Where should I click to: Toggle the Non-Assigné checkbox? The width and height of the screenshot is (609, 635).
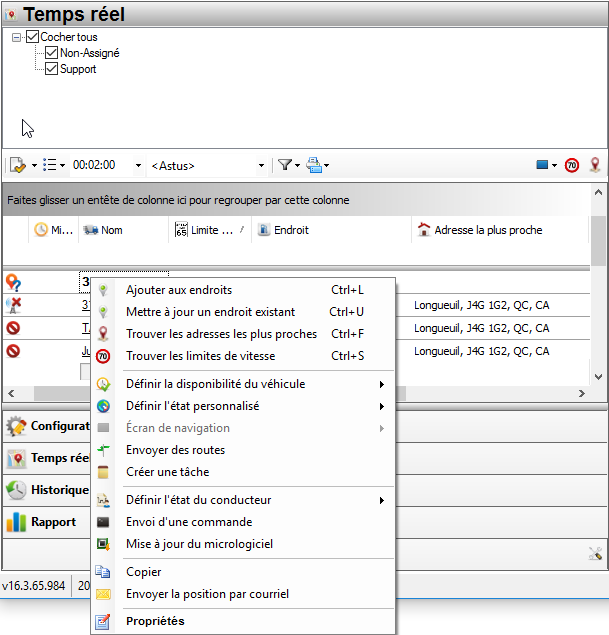pyautogui.click(x=52, y=53)
